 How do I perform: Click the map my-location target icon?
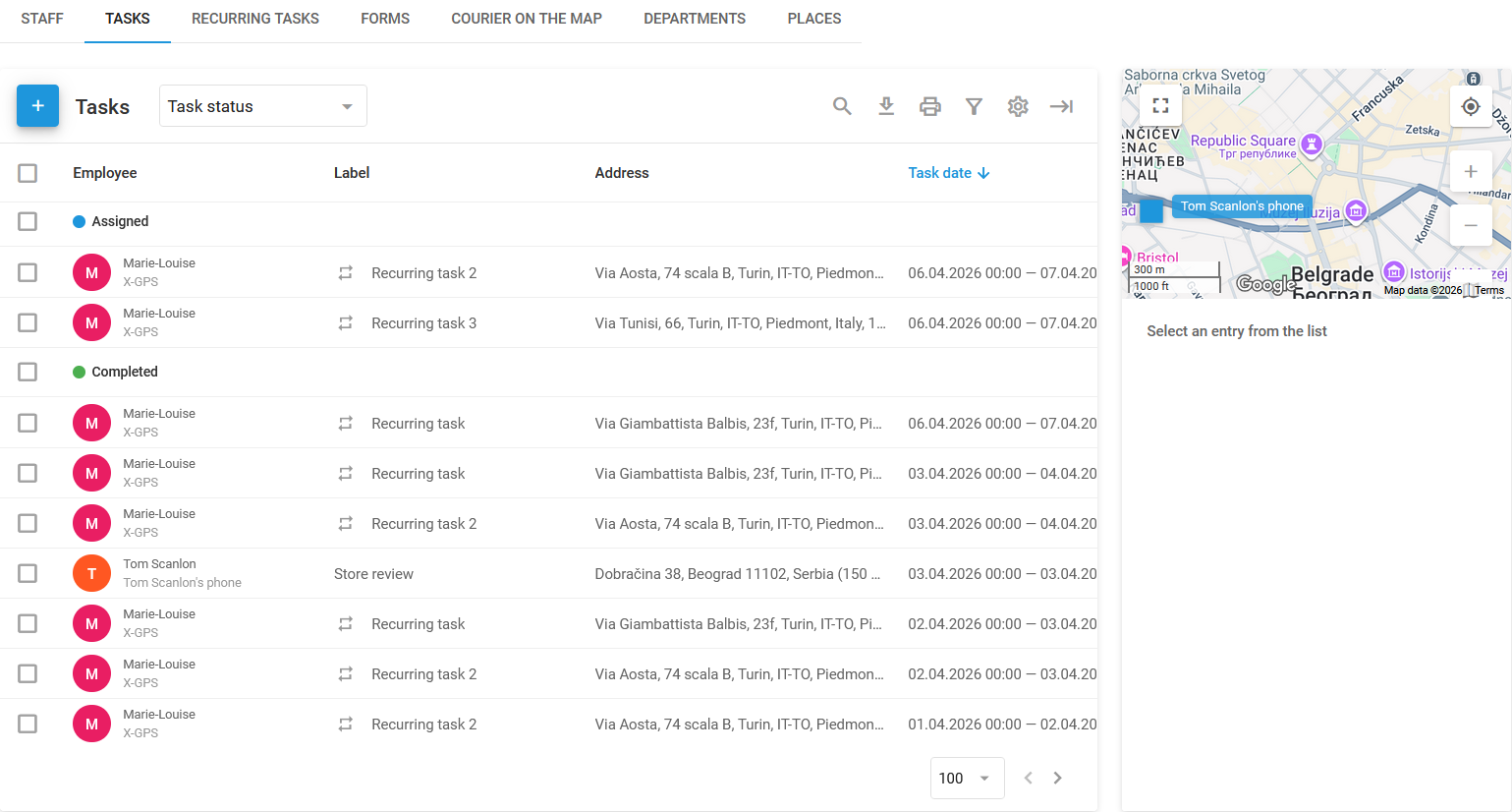pos(1471,106)
